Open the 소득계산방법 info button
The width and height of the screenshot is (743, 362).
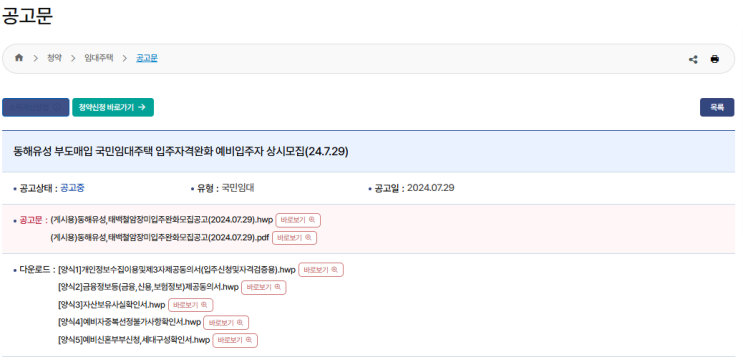(x=36, y=108)
